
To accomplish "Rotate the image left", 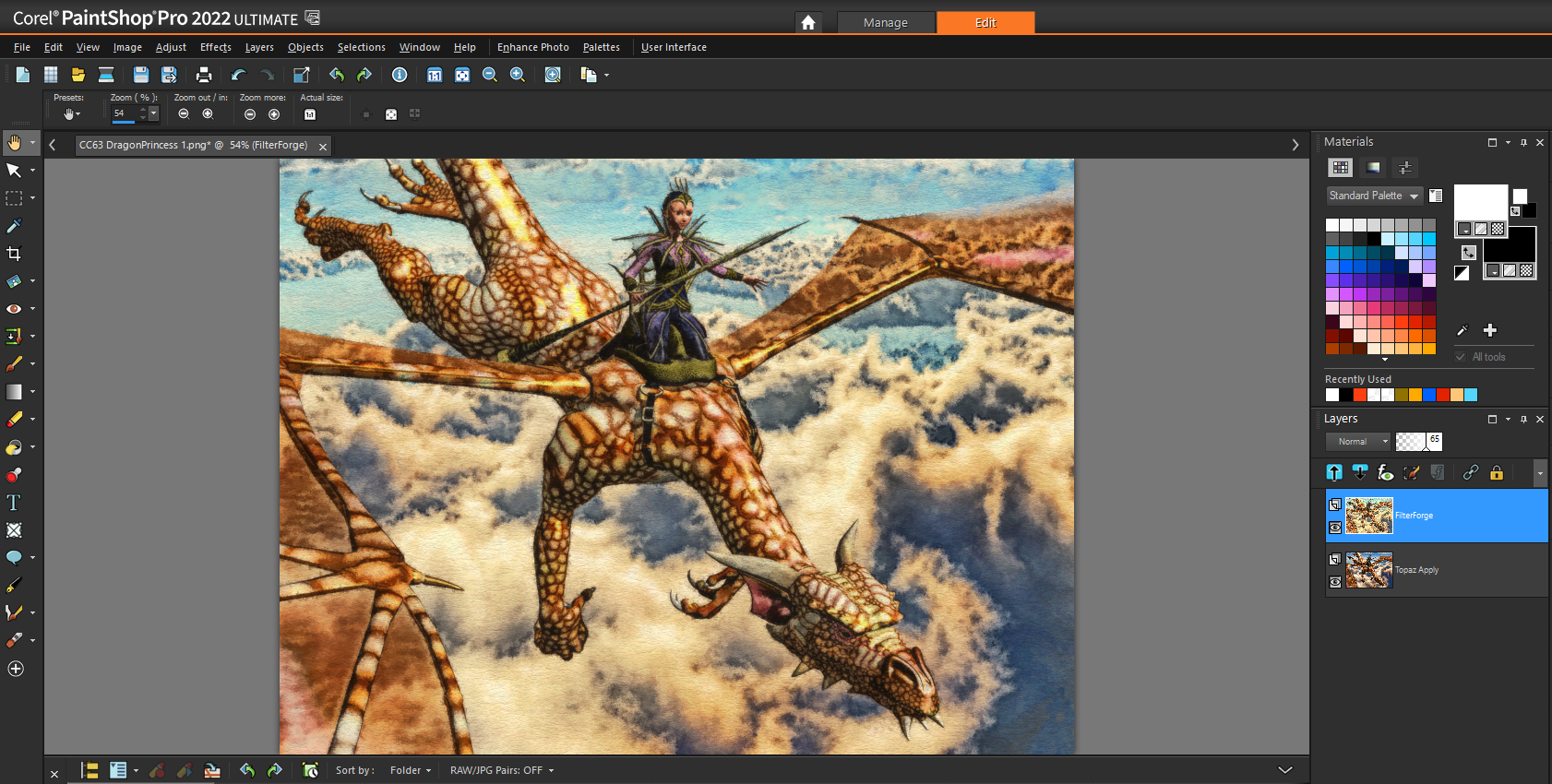I will pyautogui.click(x=337, y=75).
